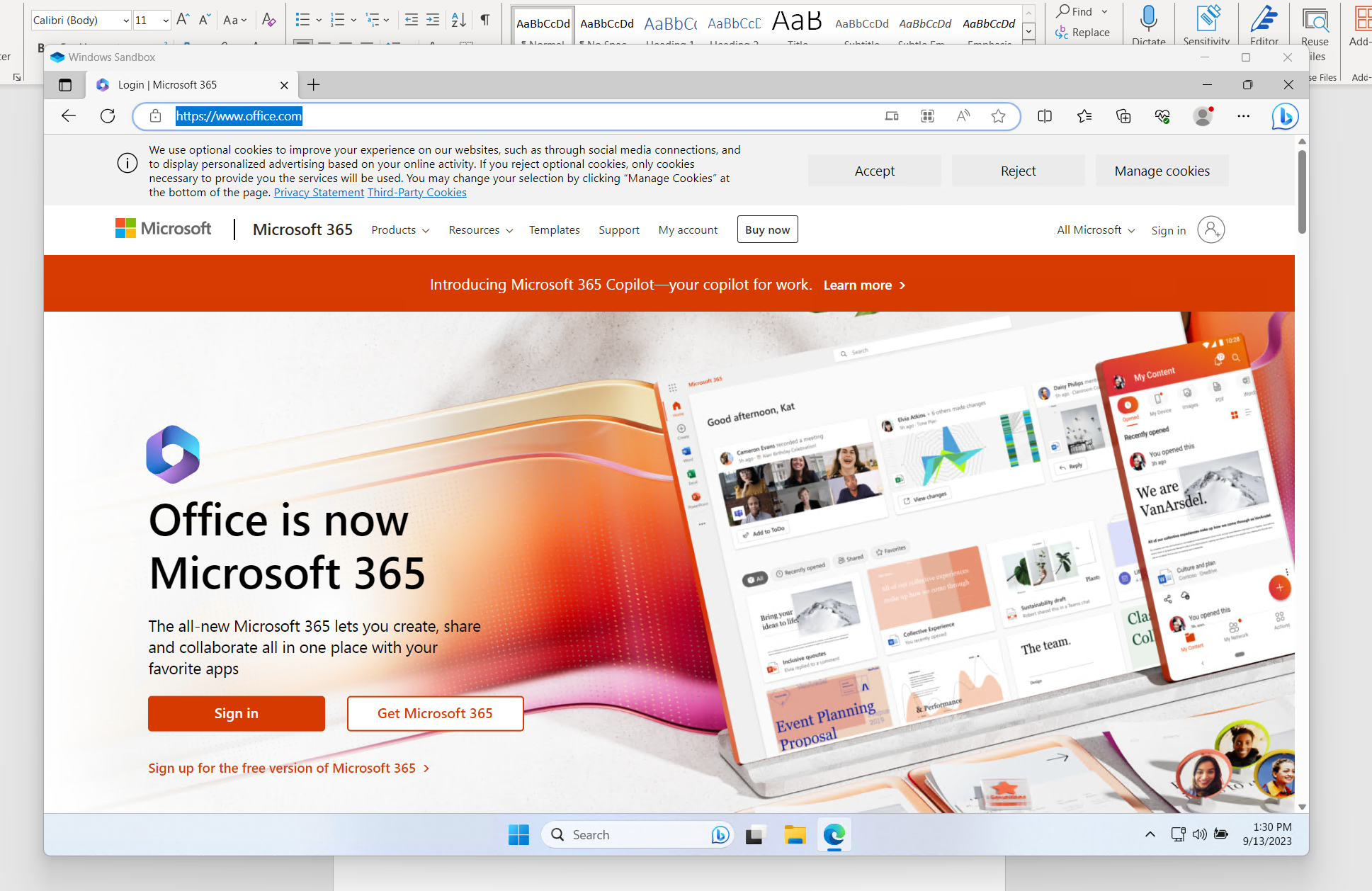Viewport: 1372px width, 891px height.
Task: Expand the All Microsoft menu
Action: (1096, 230)
